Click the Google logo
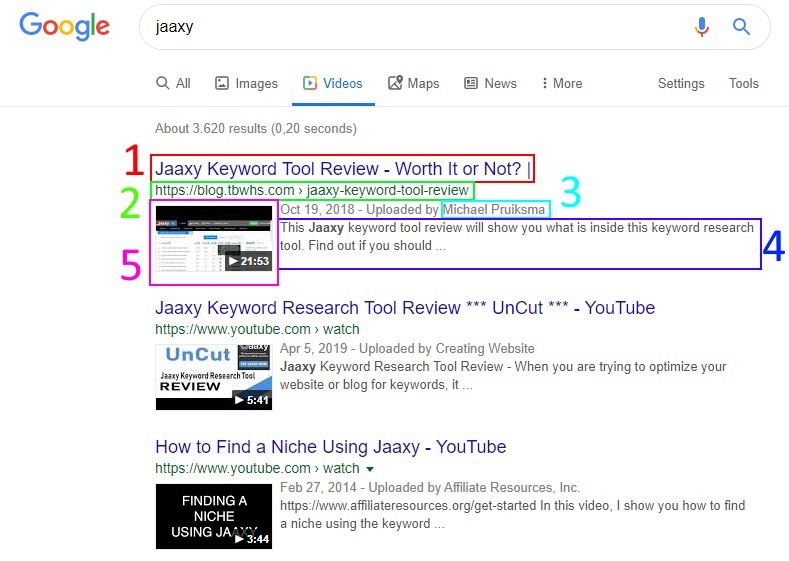 (x=64, y=26)
